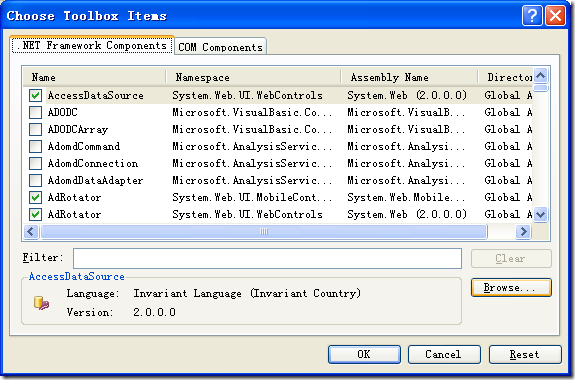575x380 pixels.
Task: Click Microsoft.AnalysisServic... namespace in AdomdDataAdapter row
Action: 252,180
